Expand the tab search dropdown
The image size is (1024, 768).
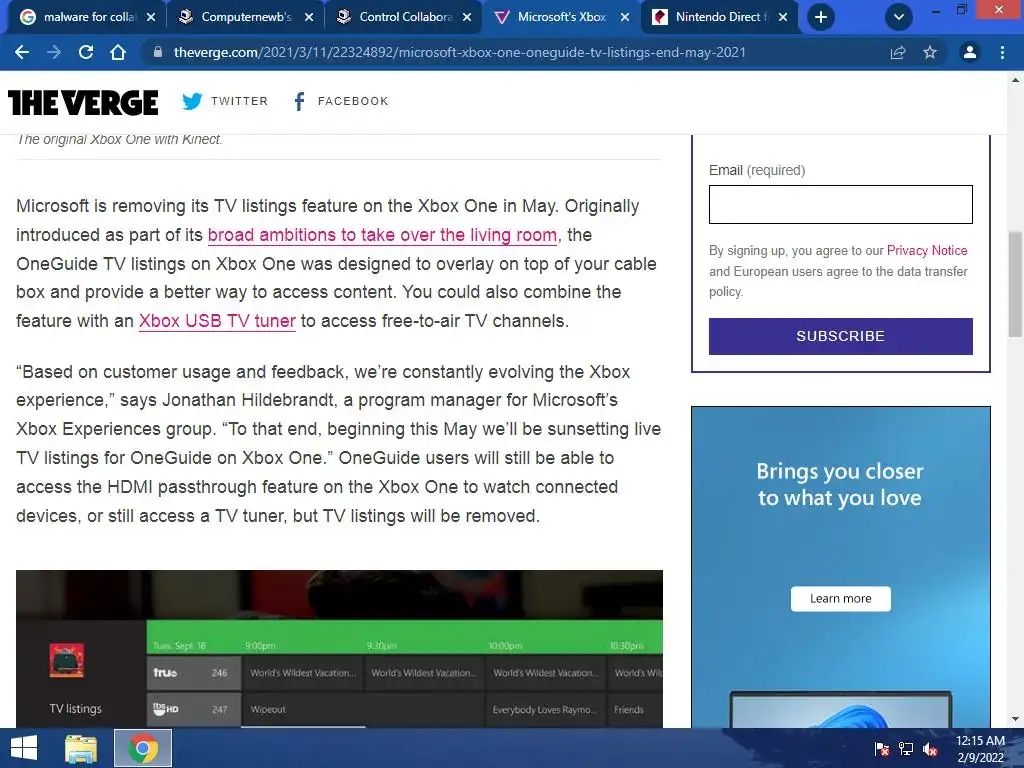tap(899, 17)
